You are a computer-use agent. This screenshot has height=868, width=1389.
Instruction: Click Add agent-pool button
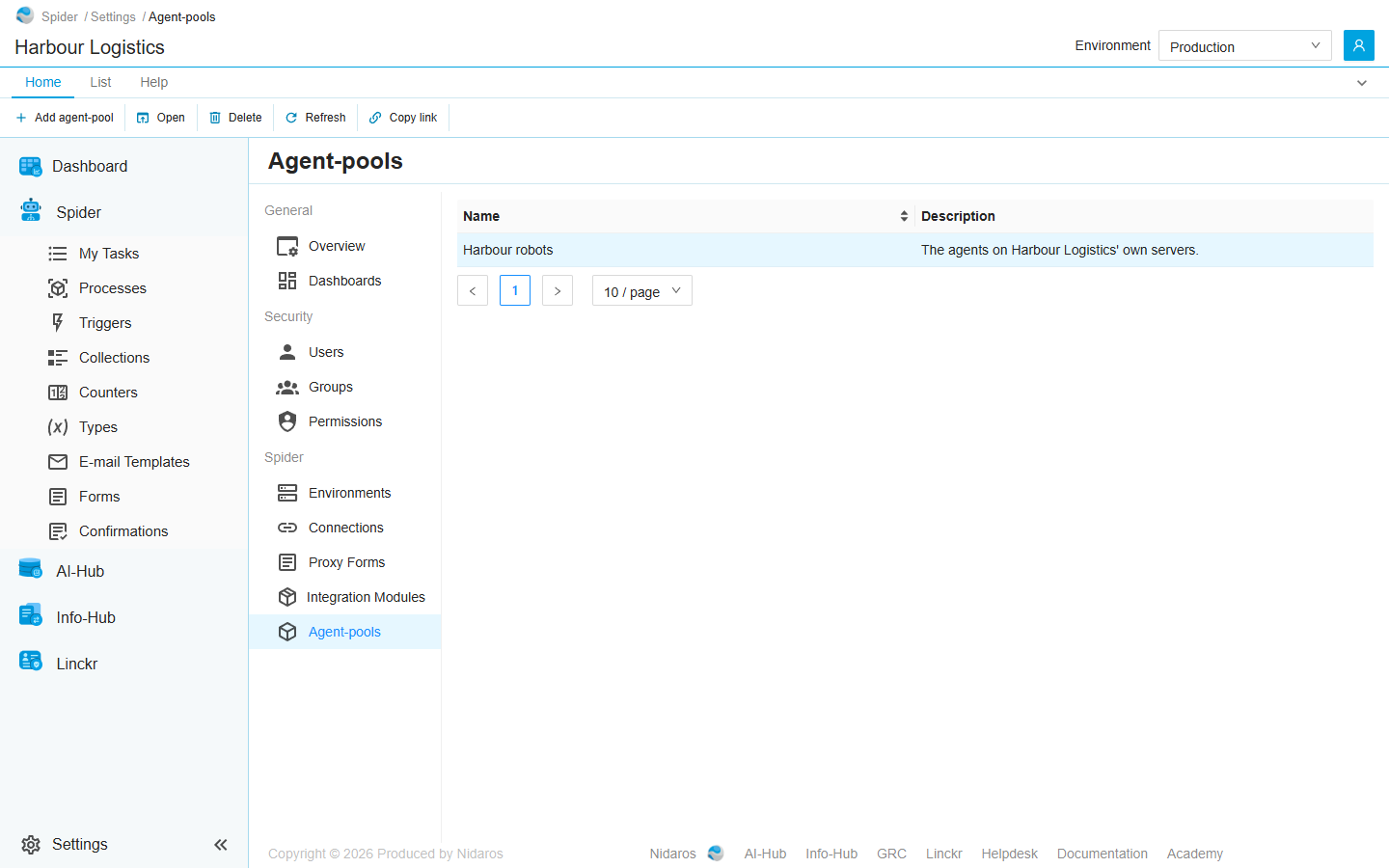click(65, 118)
